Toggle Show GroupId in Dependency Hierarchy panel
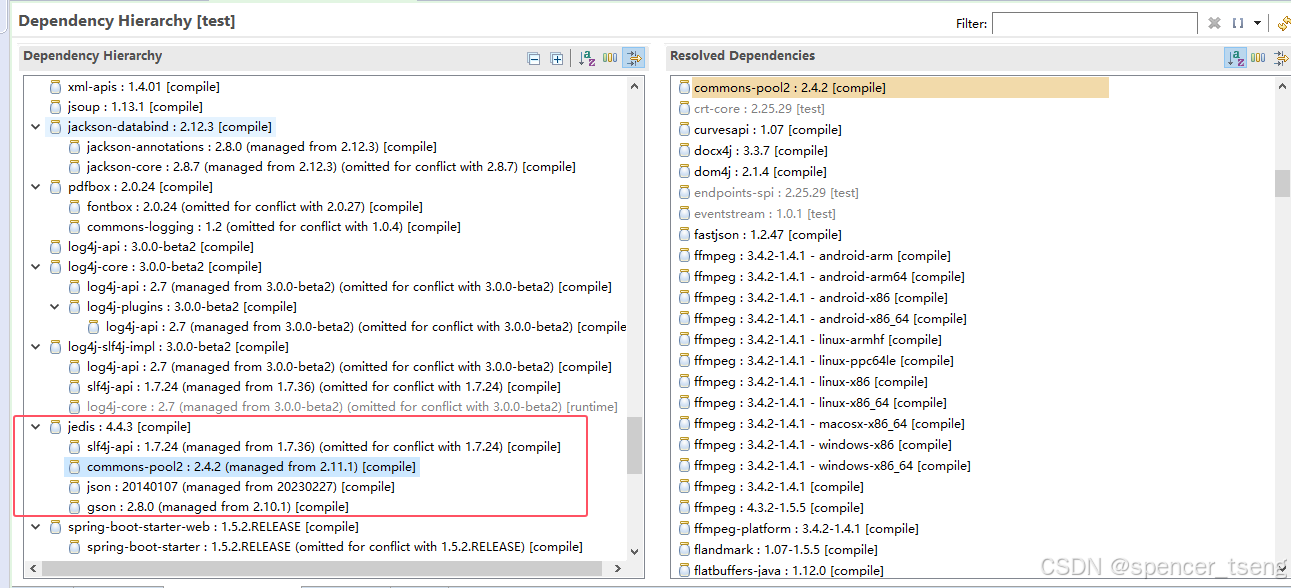The height and width of the screenshot is (588, 1291). pos(610,58)
